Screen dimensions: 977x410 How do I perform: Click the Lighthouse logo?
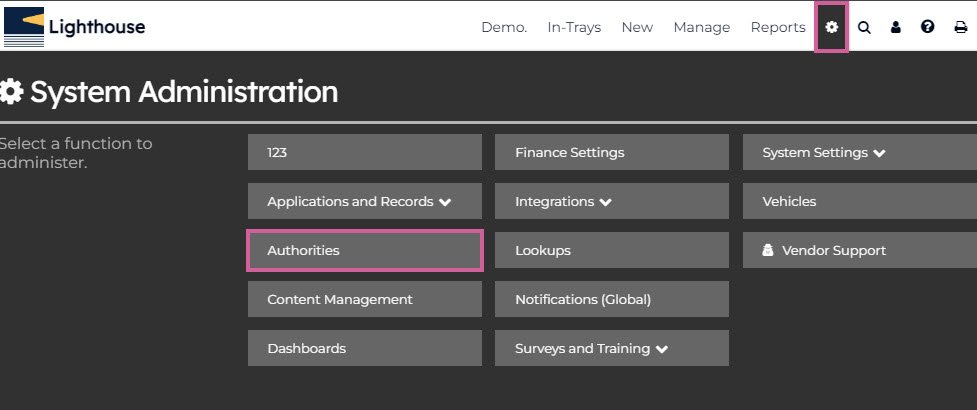point(75,27)
